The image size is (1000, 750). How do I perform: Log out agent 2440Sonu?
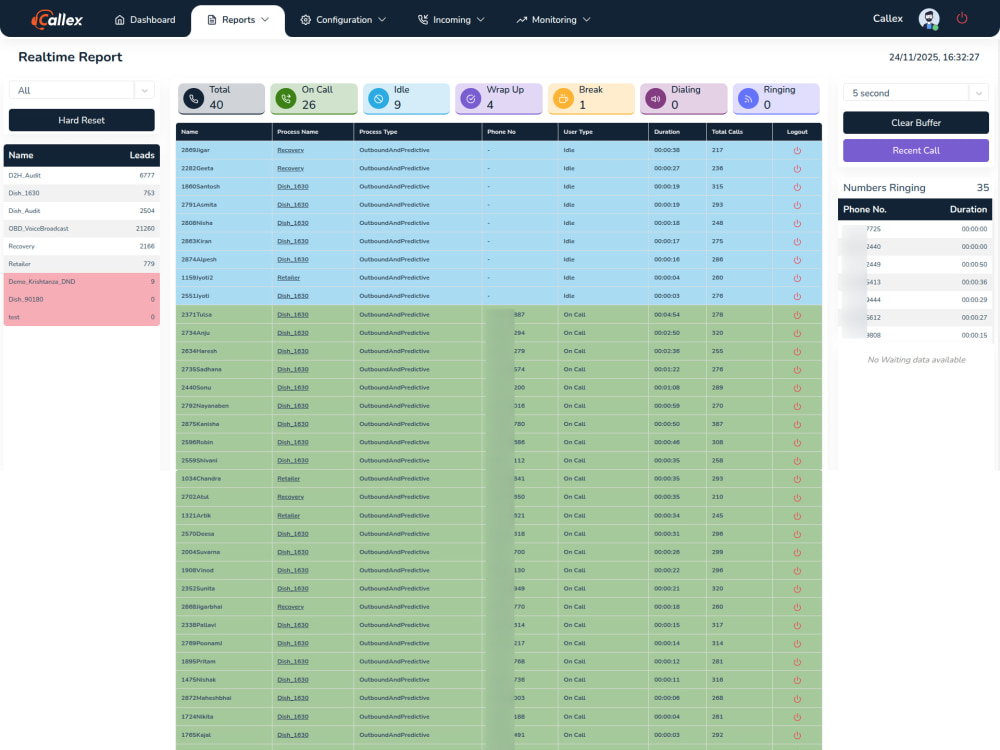tap(797, 388)
